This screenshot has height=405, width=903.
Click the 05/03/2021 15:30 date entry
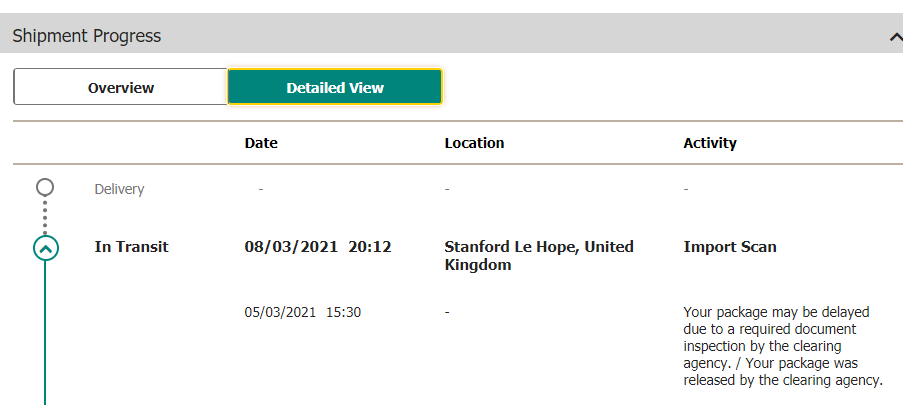tap(303, 312)
